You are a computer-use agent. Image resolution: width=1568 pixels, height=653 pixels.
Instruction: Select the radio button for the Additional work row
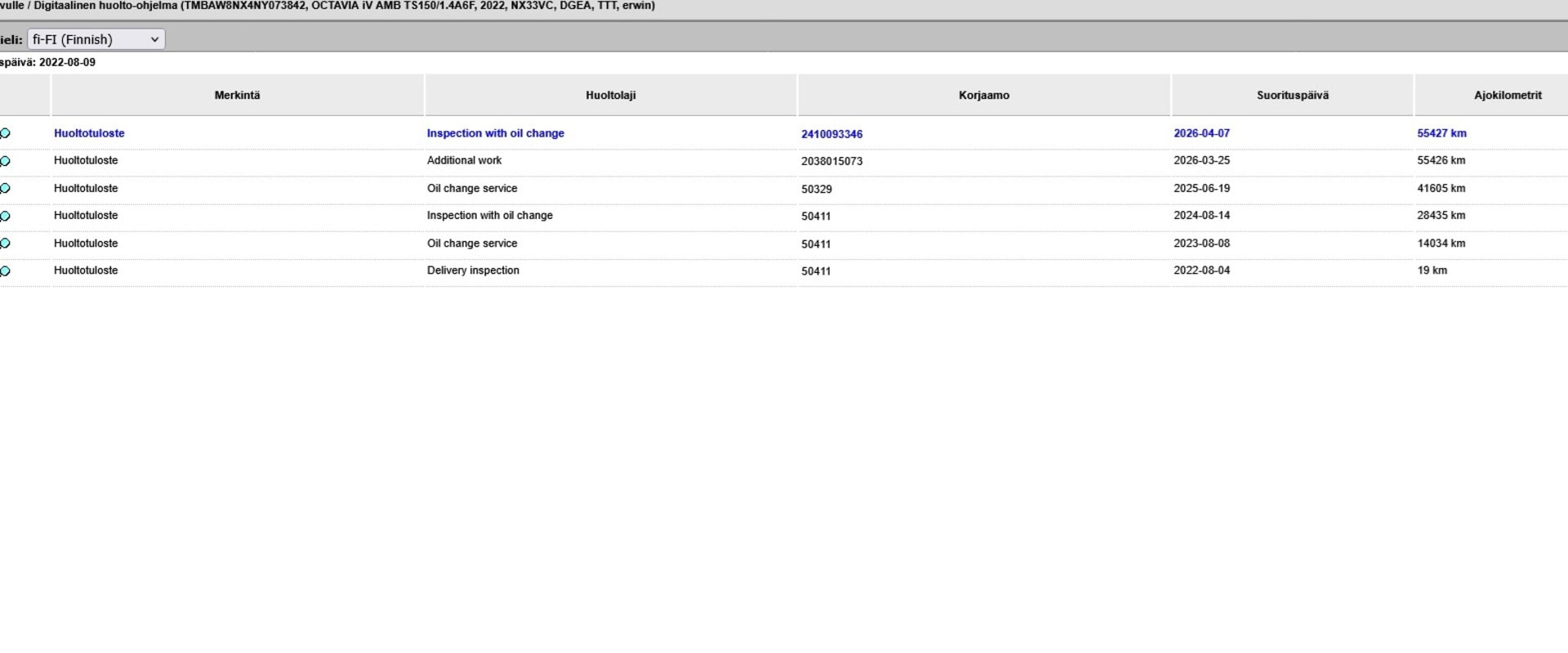6,161
